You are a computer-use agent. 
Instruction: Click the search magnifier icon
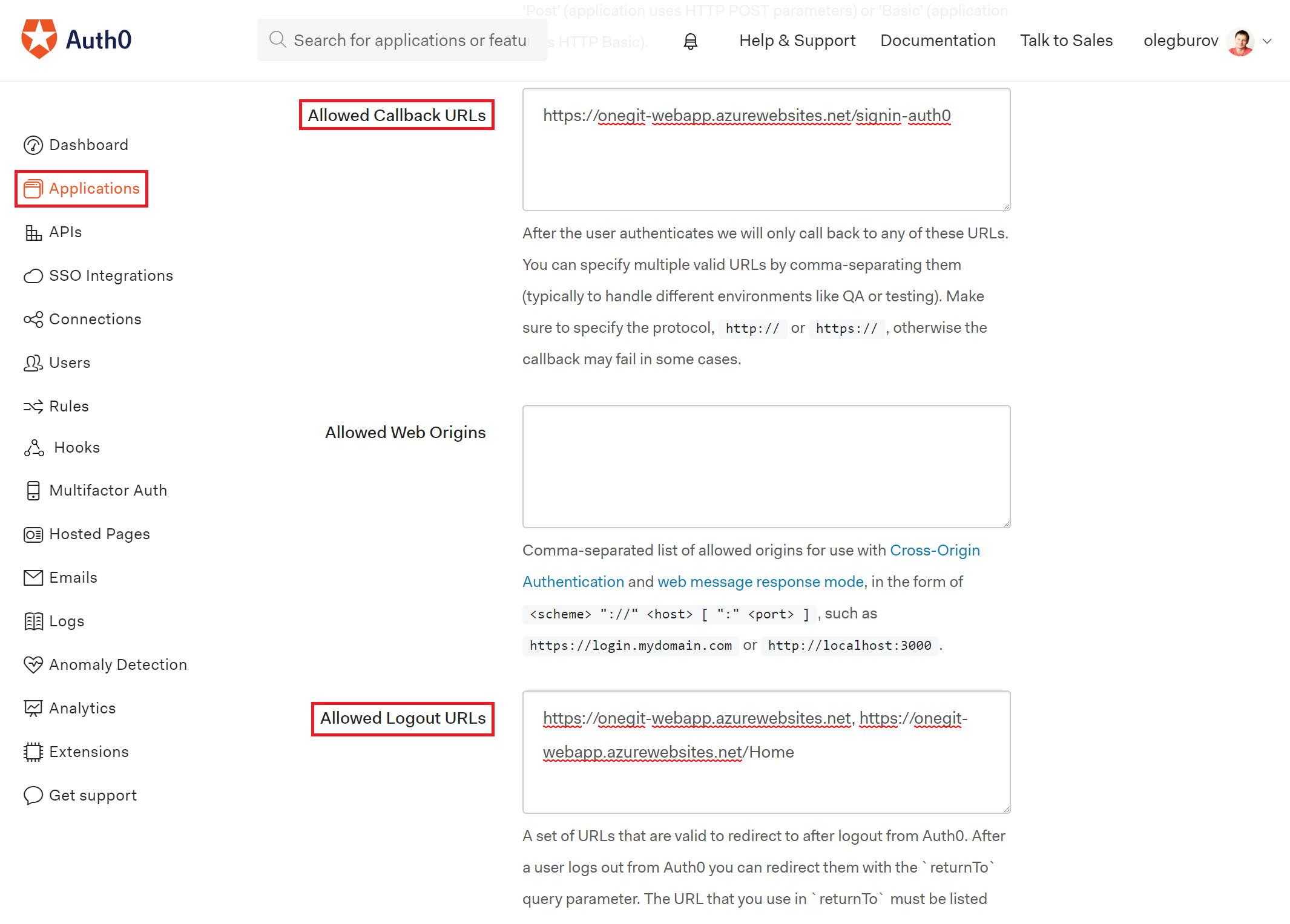277,40
